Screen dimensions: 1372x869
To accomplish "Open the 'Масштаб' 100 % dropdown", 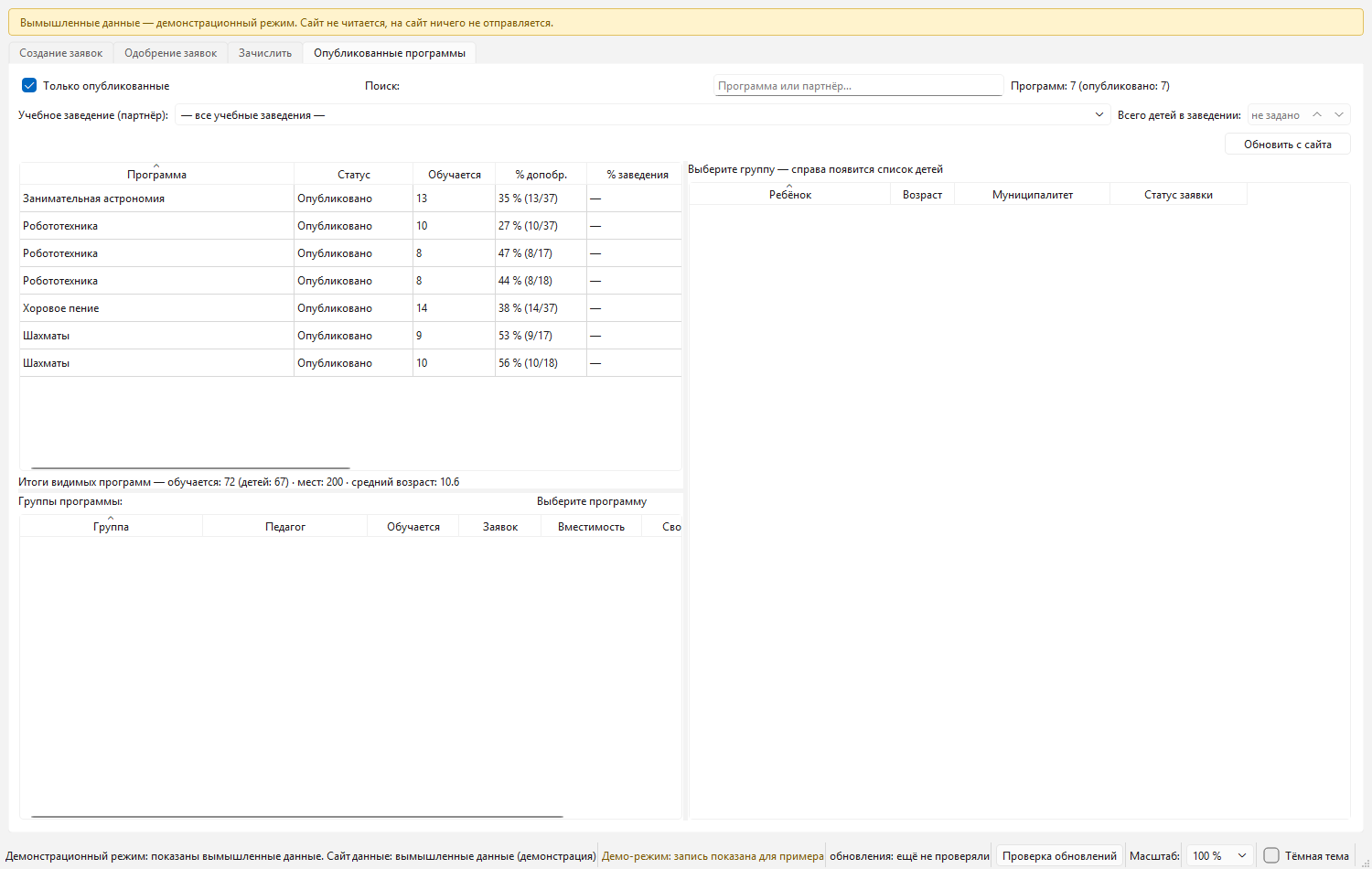I will click(x=1218, y=856).
